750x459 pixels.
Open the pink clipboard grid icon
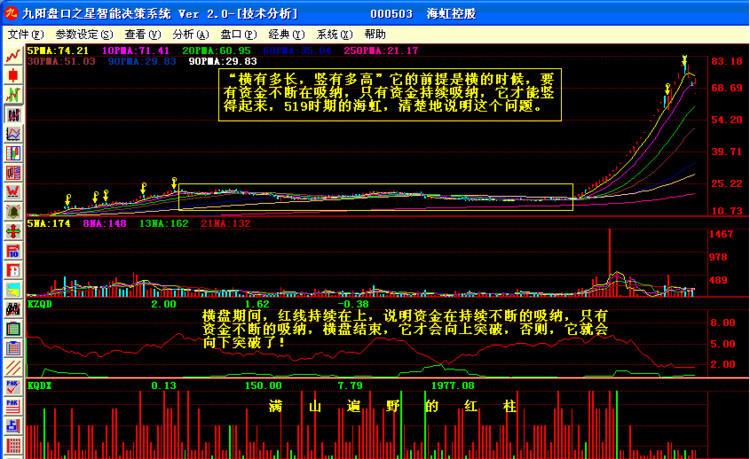(13, 349)
